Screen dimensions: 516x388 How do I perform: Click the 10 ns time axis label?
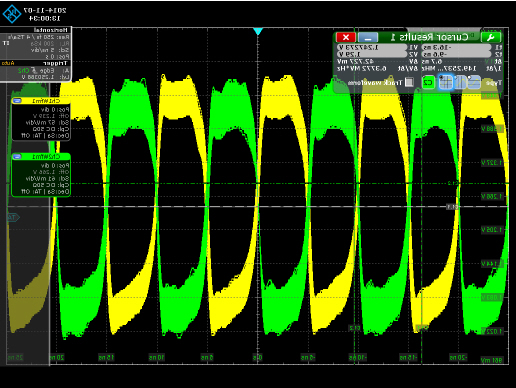point(157,358)
